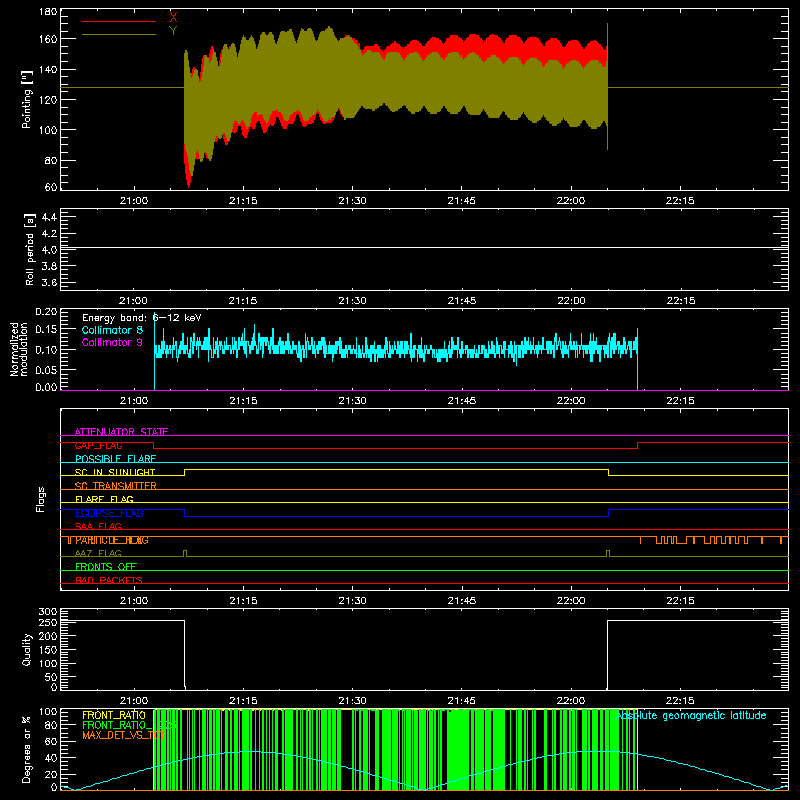Screen dimensions: 800x800
Task: Click the SC_IN_SUNLIGHT falling step near 22:05
Action: (x=609, y=472)
